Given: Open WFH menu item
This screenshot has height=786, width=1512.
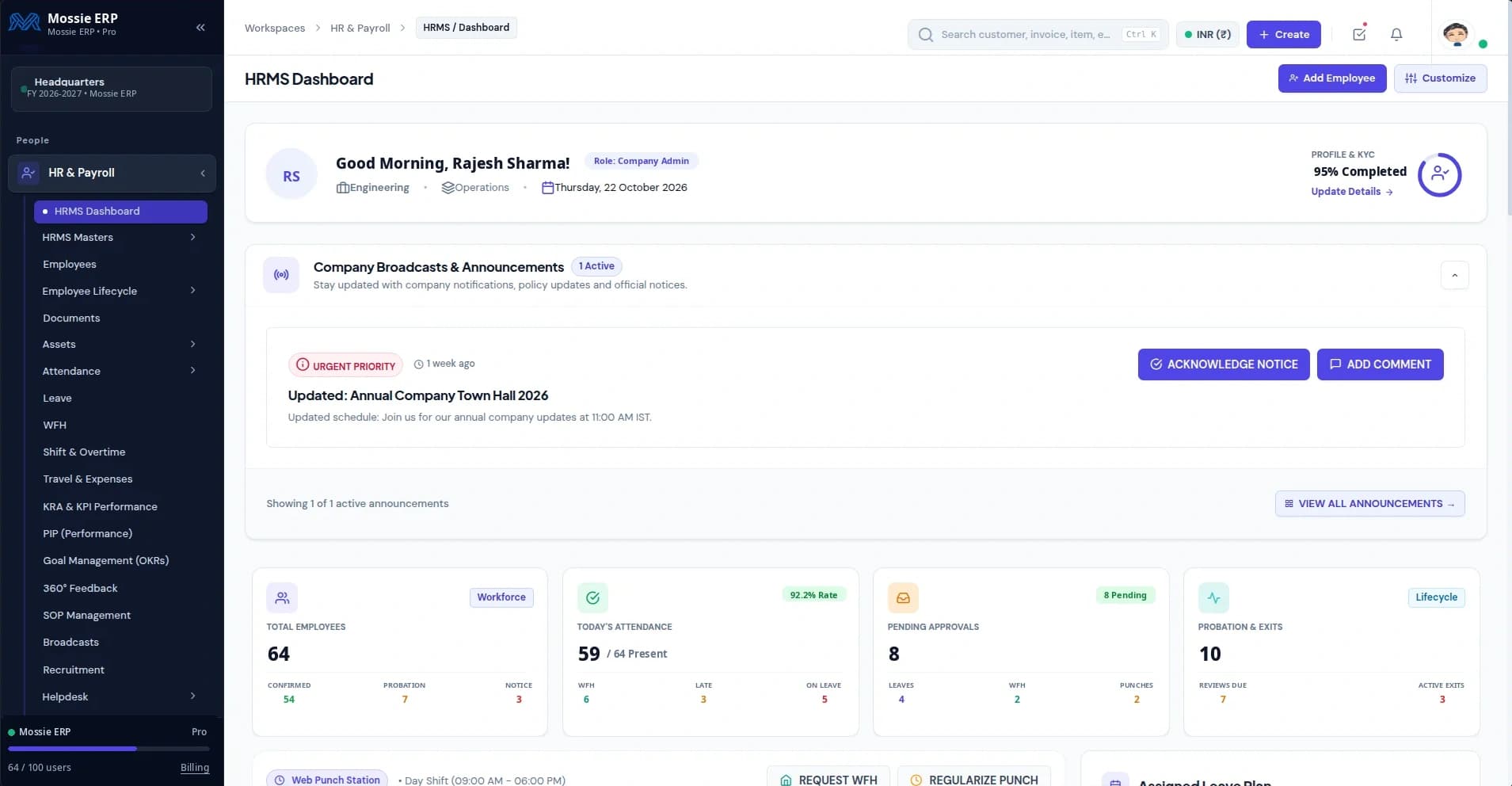Looking at the screenshot, I should pyautogui.click(x=55, y=425).
